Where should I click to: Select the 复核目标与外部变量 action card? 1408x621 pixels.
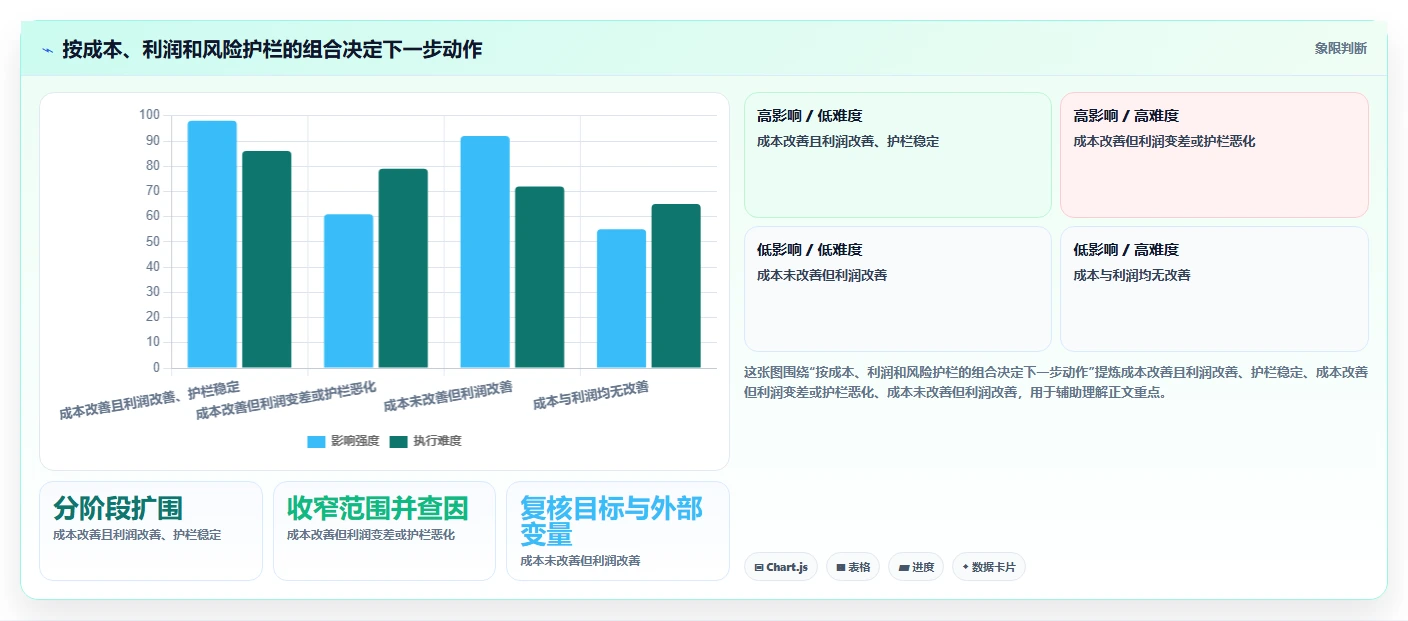coord(618,531)
